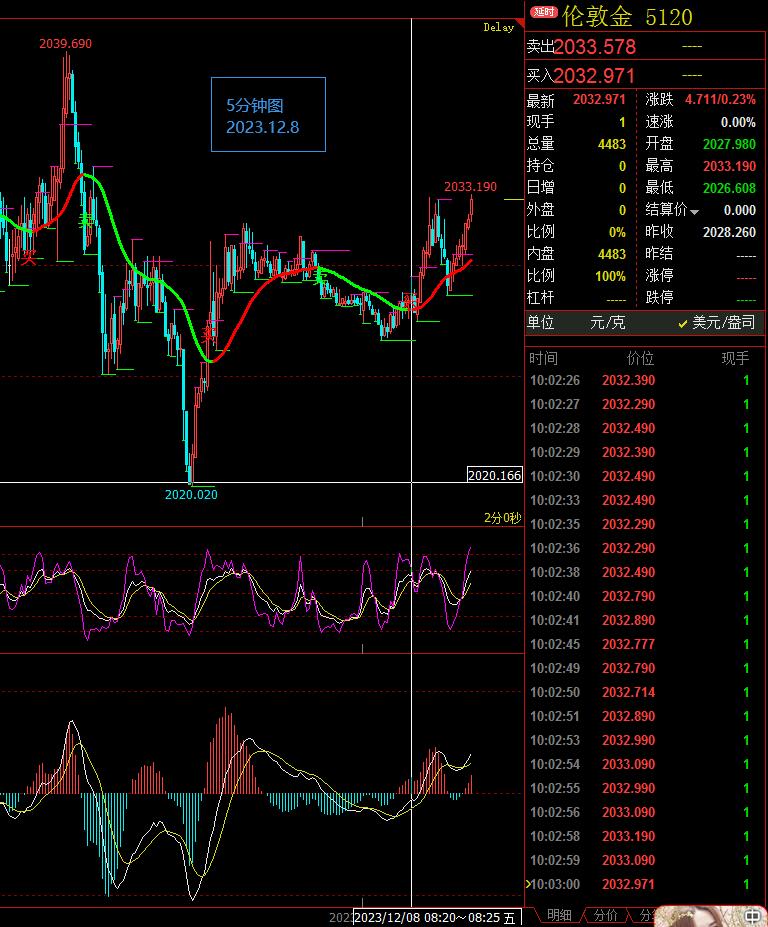This screenshot has height=927, width=768.
Task: Click the 最低 value 2026.608
Action: pos(729,188)
